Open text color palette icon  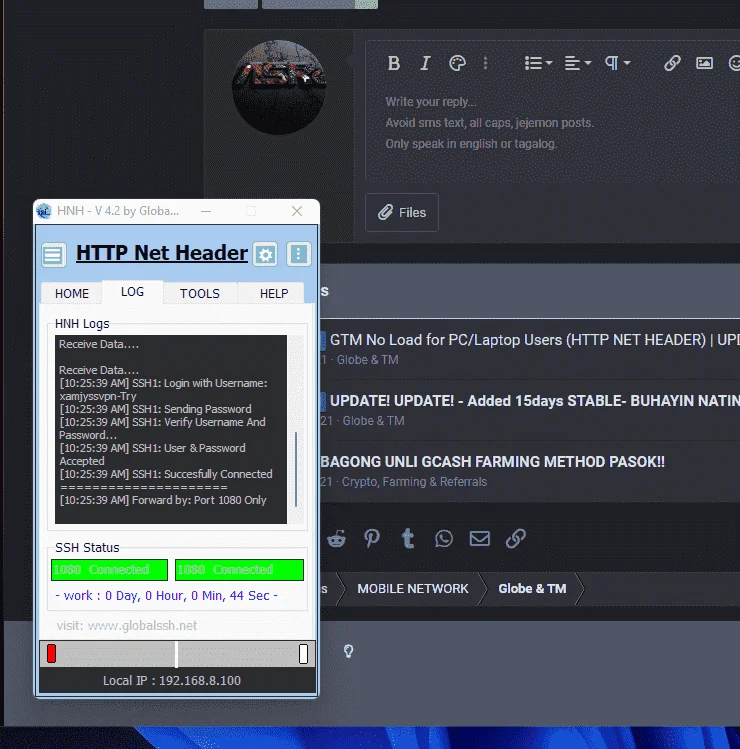[457, 63]
